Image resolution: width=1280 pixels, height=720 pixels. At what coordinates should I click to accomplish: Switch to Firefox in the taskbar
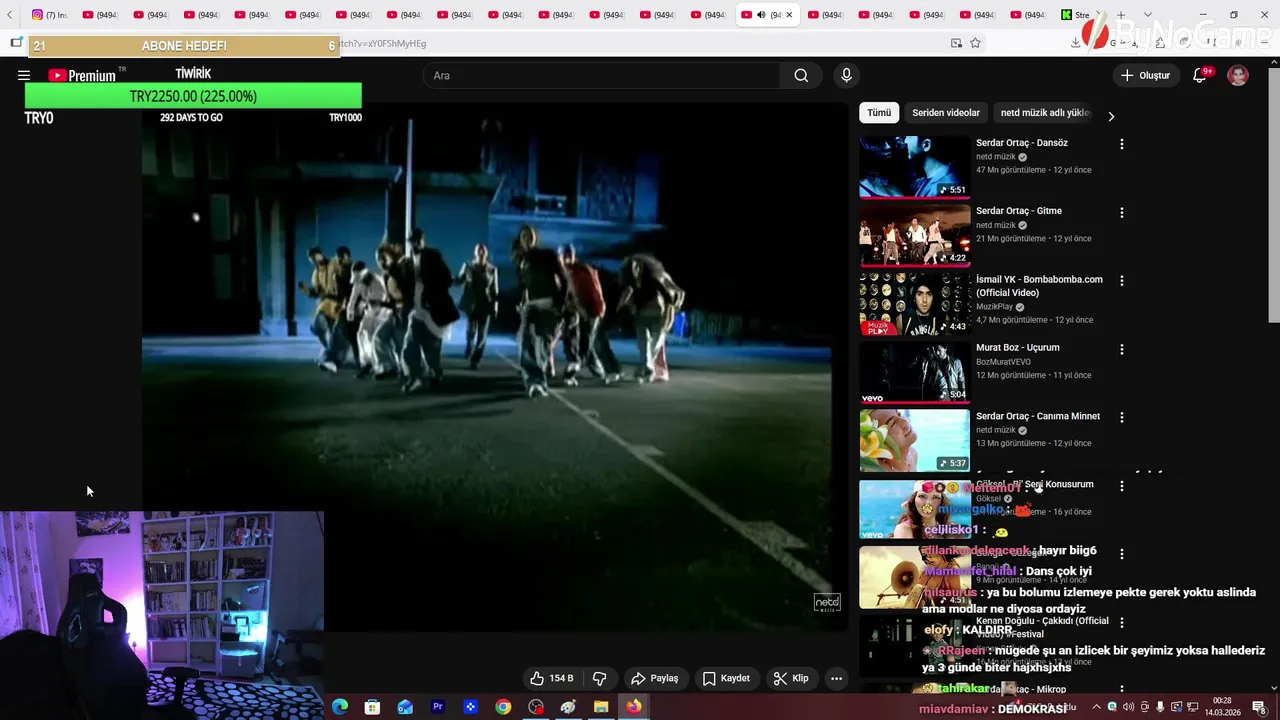(634, 707)
